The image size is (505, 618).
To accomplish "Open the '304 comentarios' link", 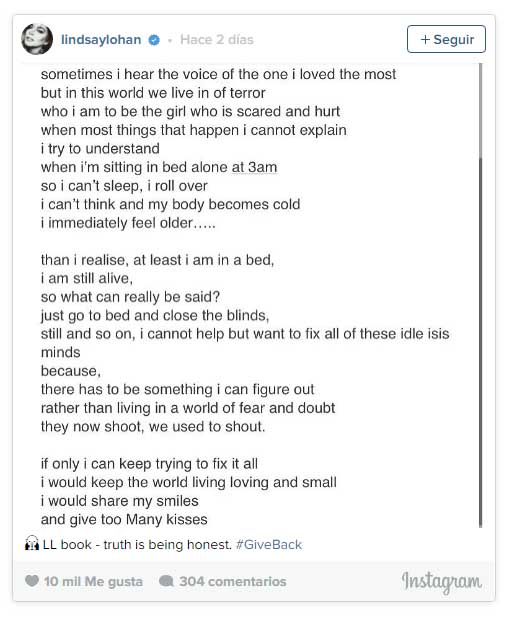I will coord(233,581).
